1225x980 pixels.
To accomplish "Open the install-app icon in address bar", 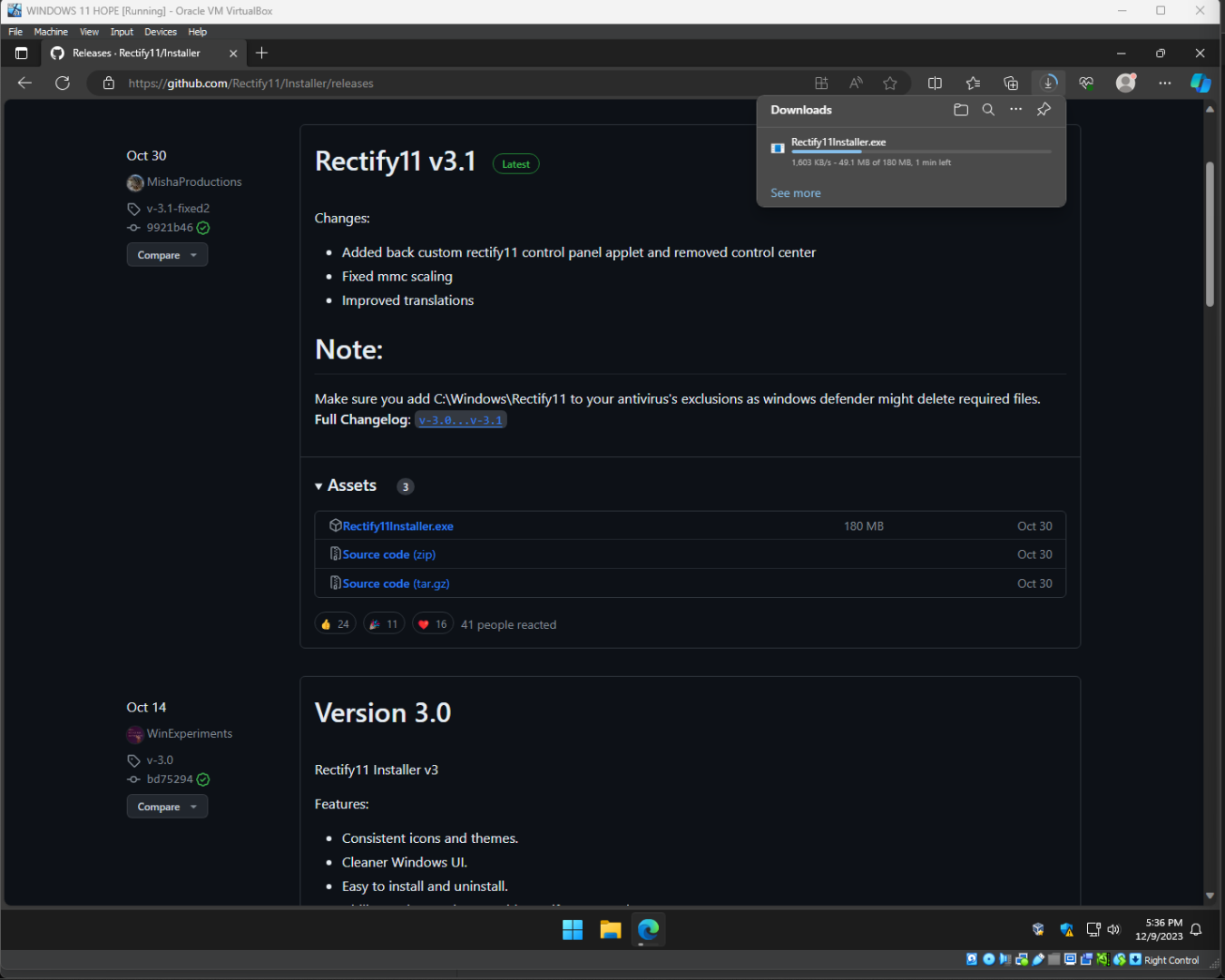I will [x=821, y=83].
